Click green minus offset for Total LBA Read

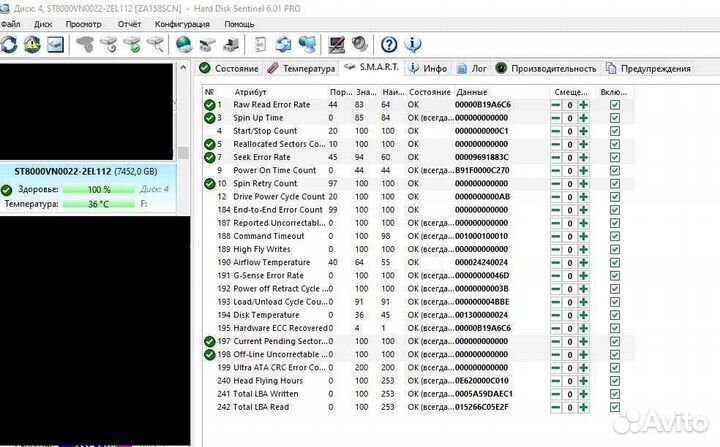556,407
